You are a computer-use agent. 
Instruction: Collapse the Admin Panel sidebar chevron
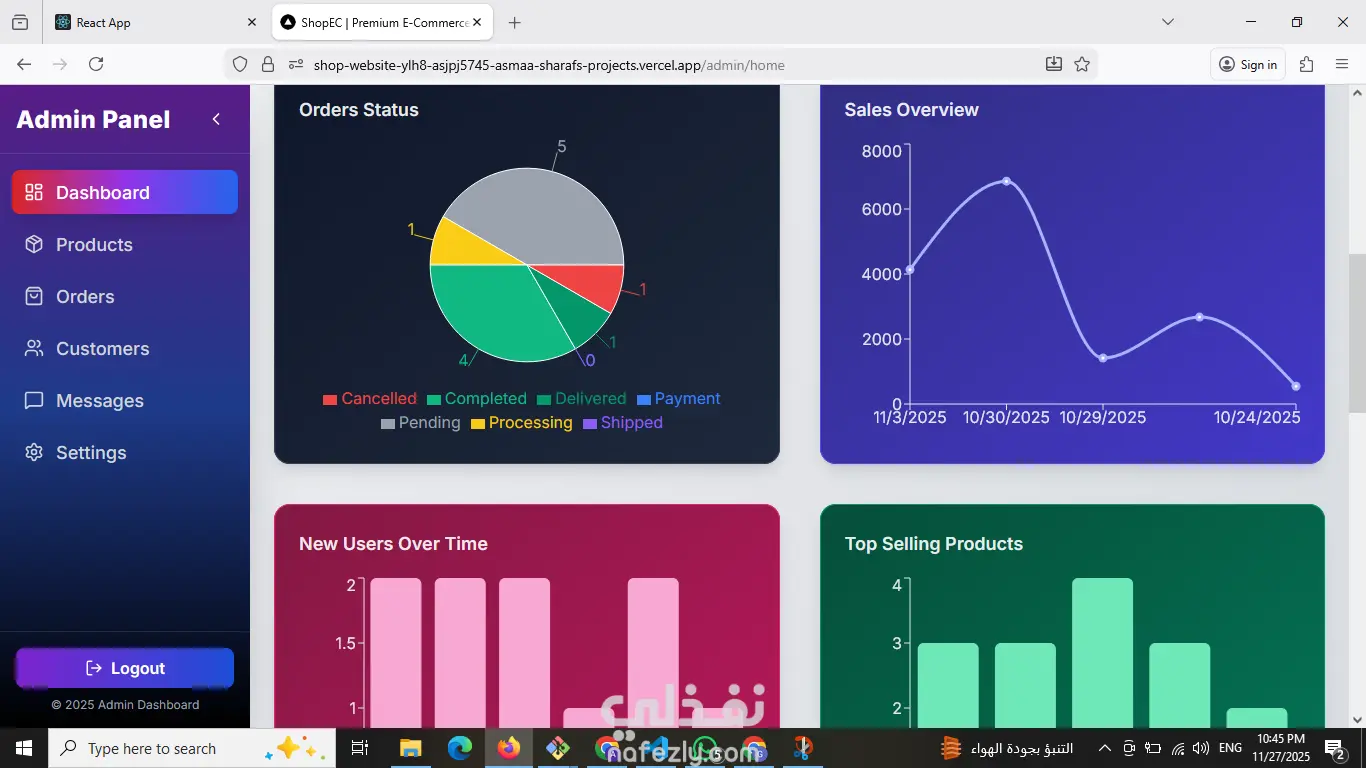pos(216,119)
